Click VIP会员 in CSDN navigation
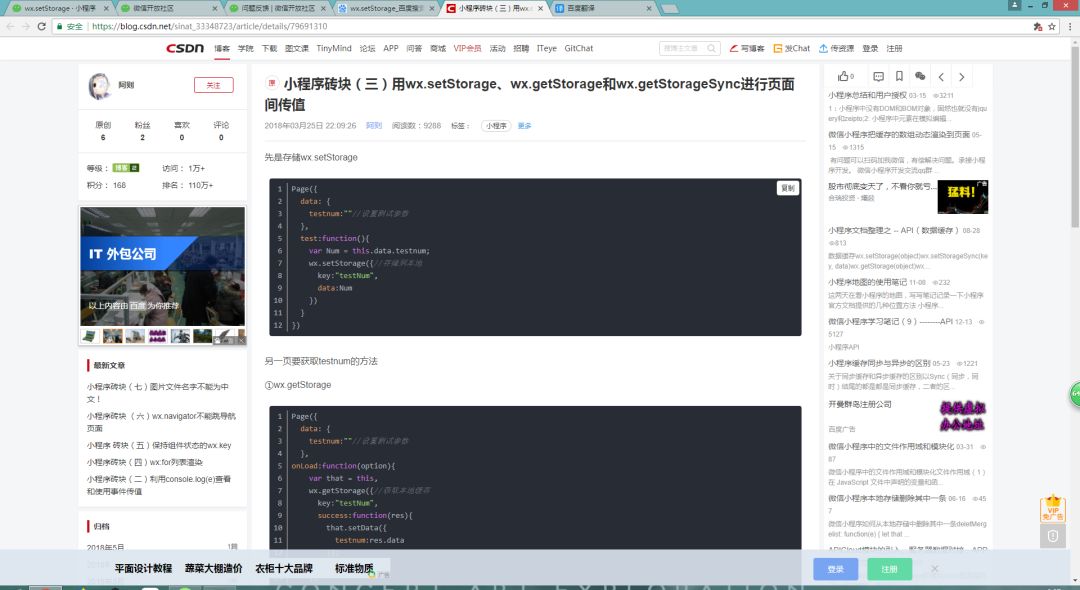The height and width of the screenshot is (590, 1080). click(468, 48)
